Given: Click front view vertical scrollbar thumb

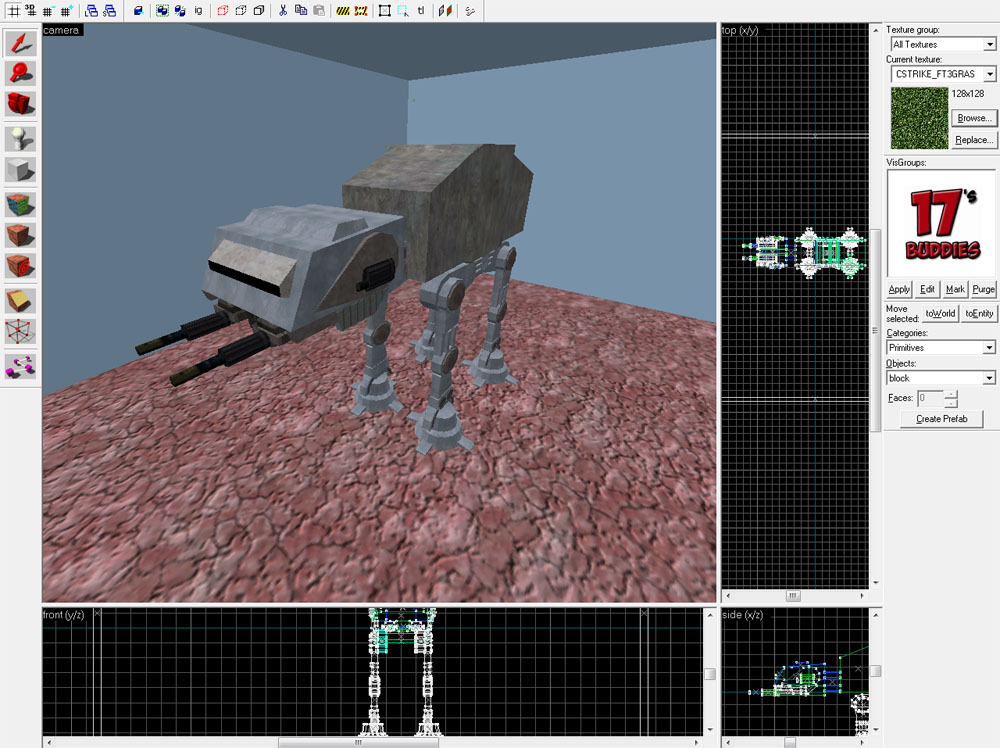Looking at the screenshot, I should click(x=710, y=674).
